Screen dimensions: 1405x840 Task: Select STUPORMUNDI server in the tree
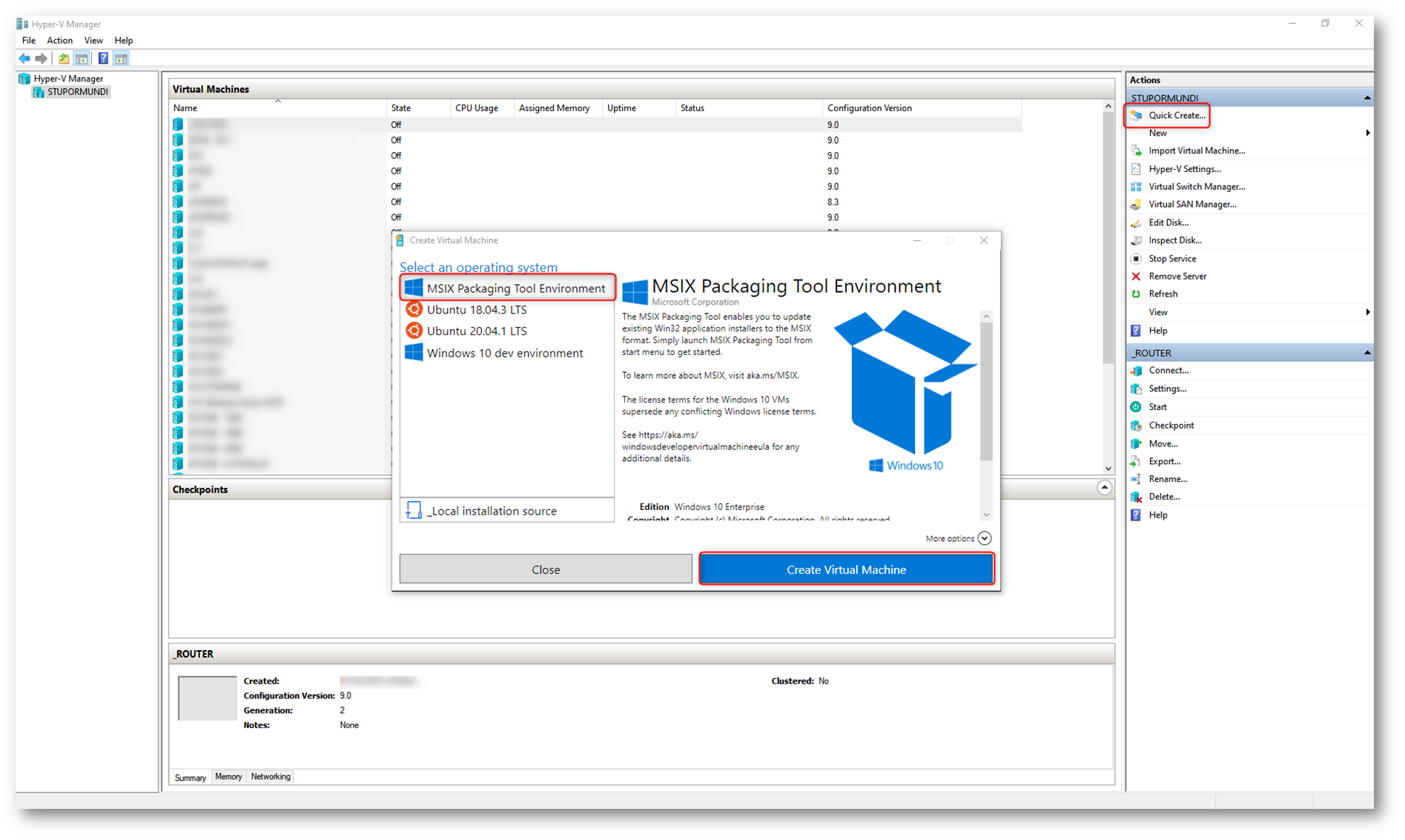[x=78, y=92]
